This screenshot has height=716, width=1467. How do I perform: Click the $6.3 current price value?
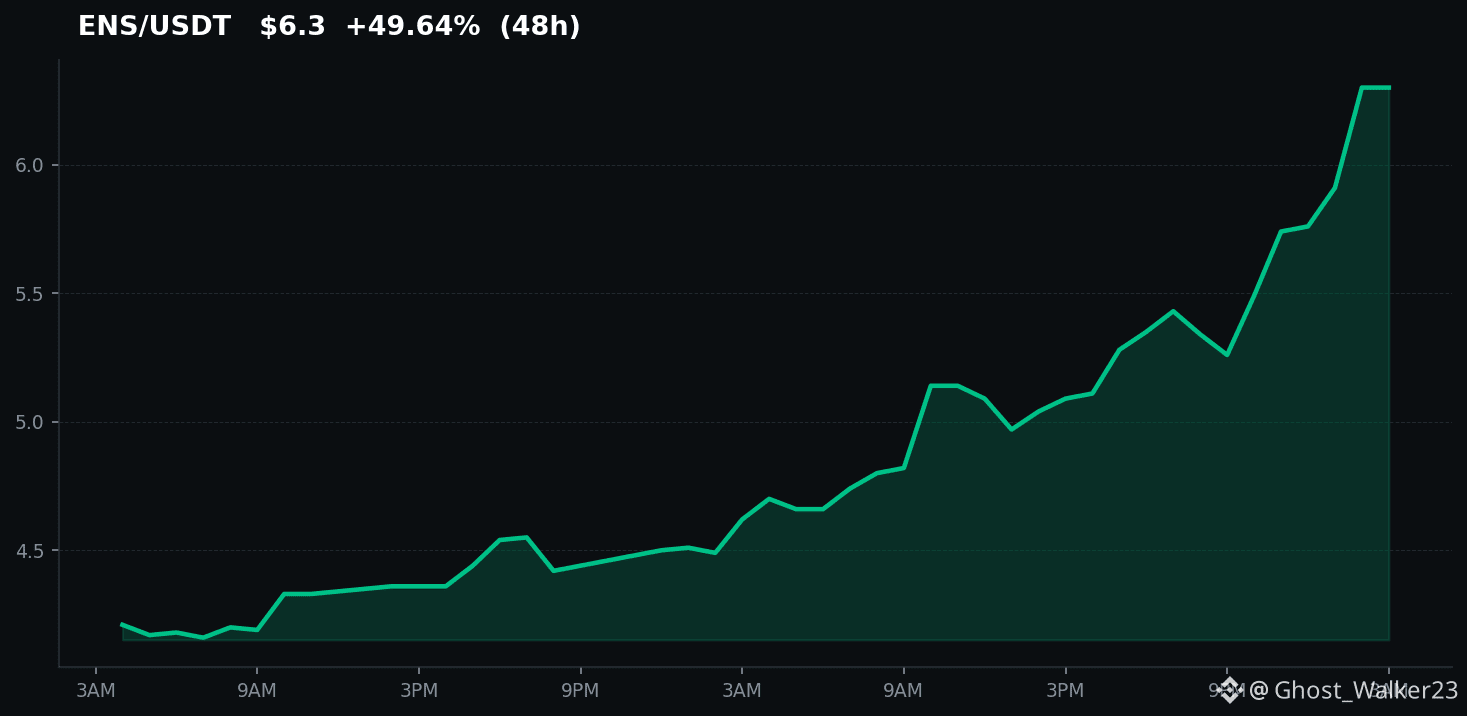tap(292, 27)
